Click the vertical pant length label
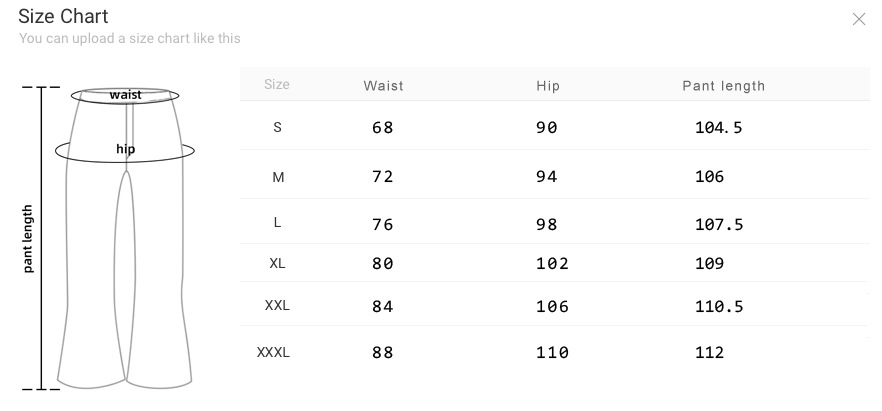 pos(28,239)
